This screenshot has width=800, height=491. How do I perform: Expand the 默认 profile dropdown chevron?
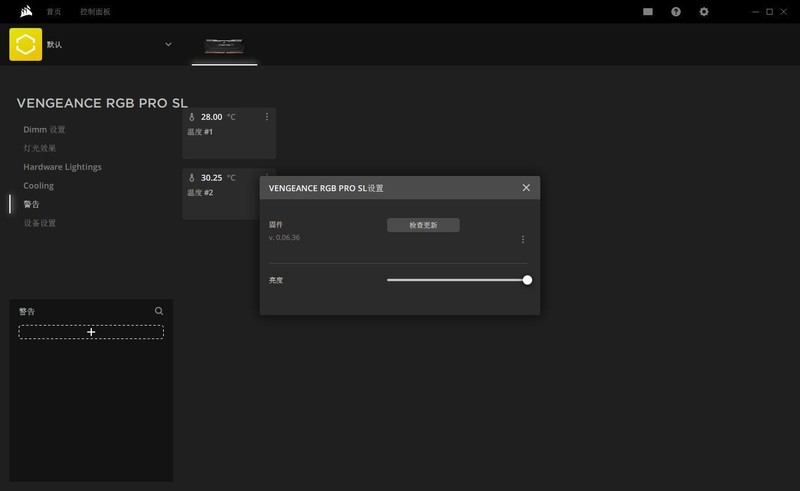coord(168,44)
